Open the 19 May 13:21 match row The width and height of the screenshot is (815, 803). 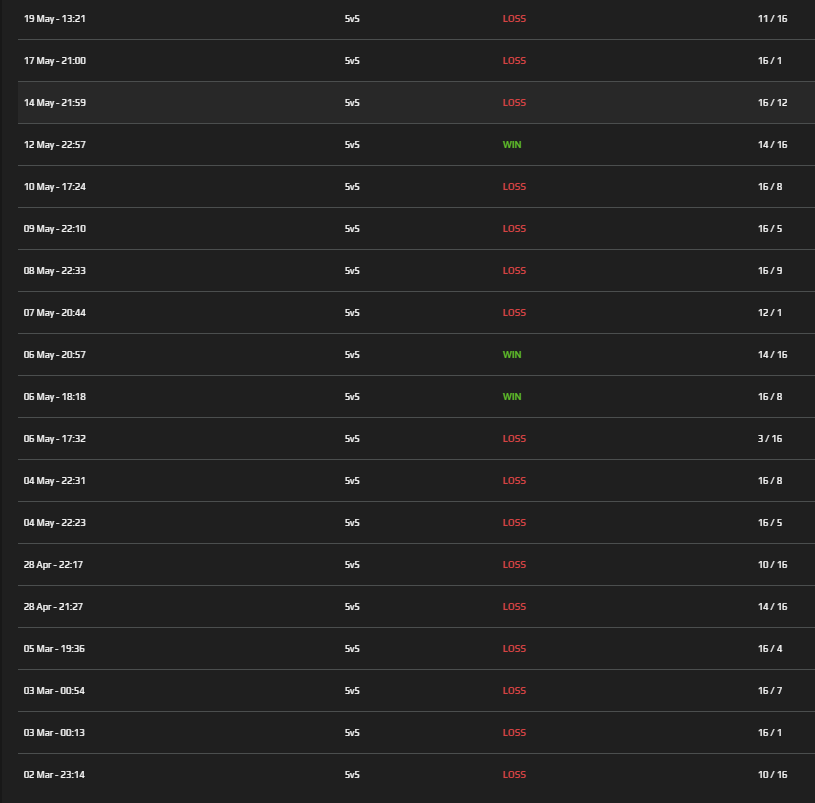pyautogui.click(x=55, y=19)
